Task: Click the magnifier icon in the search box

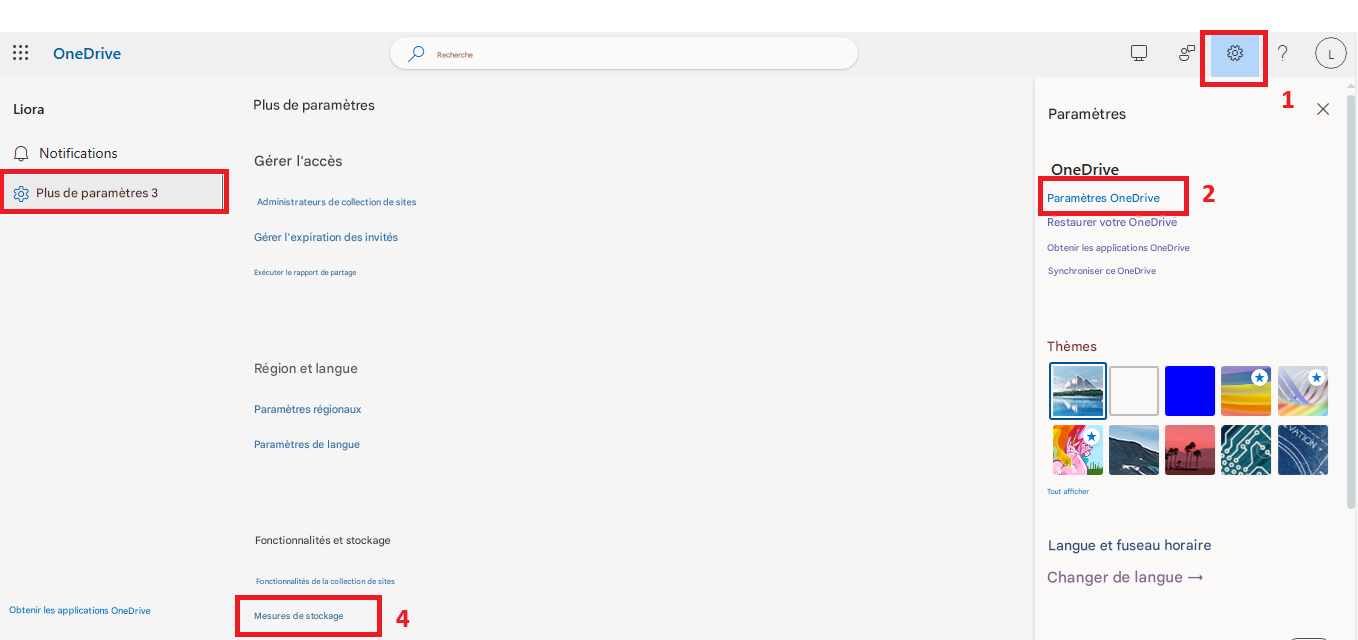Action: pyautogui.click(x=417, y=54)
